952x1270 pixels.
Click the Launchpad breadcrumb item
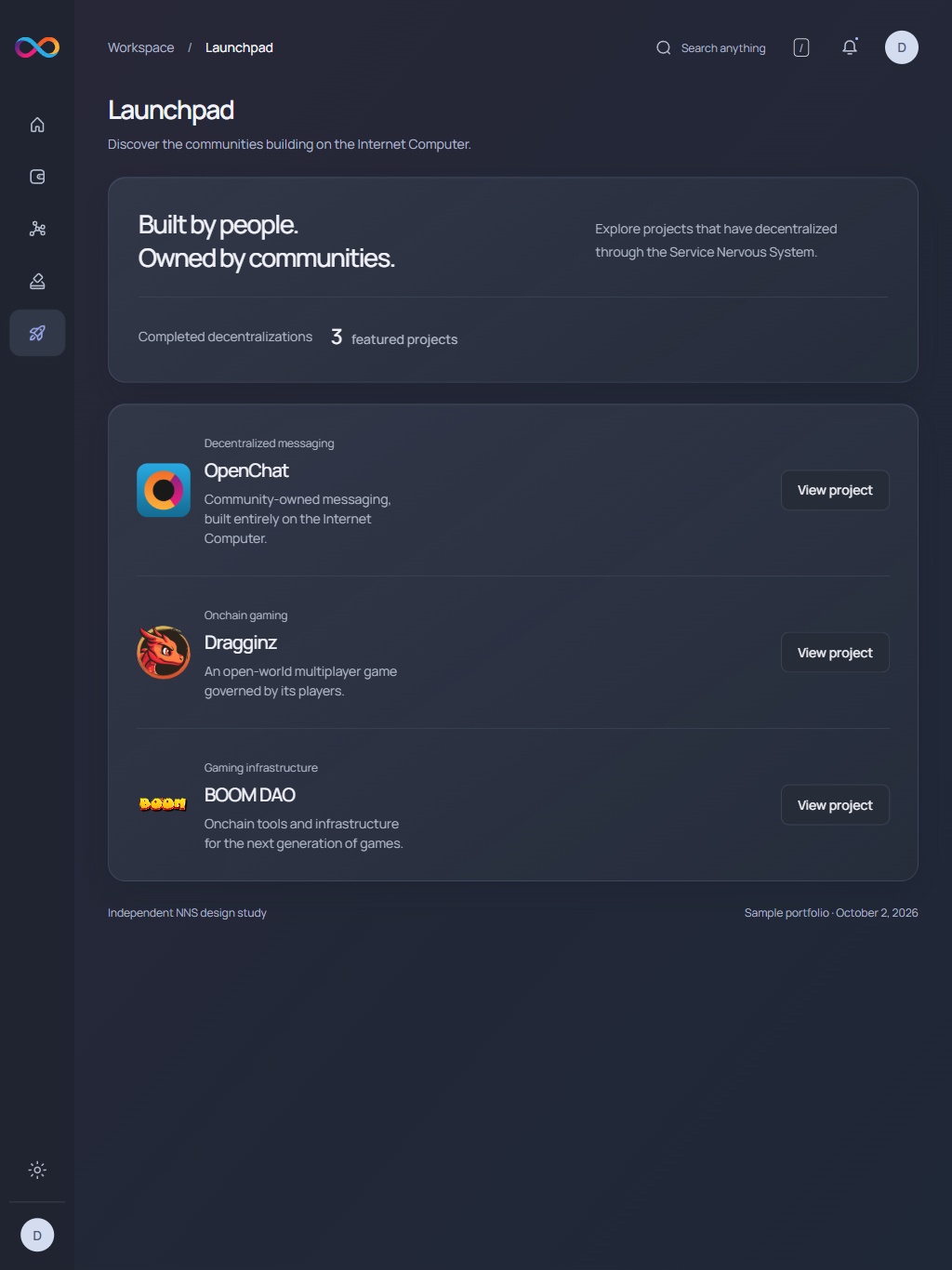(239, 47)
